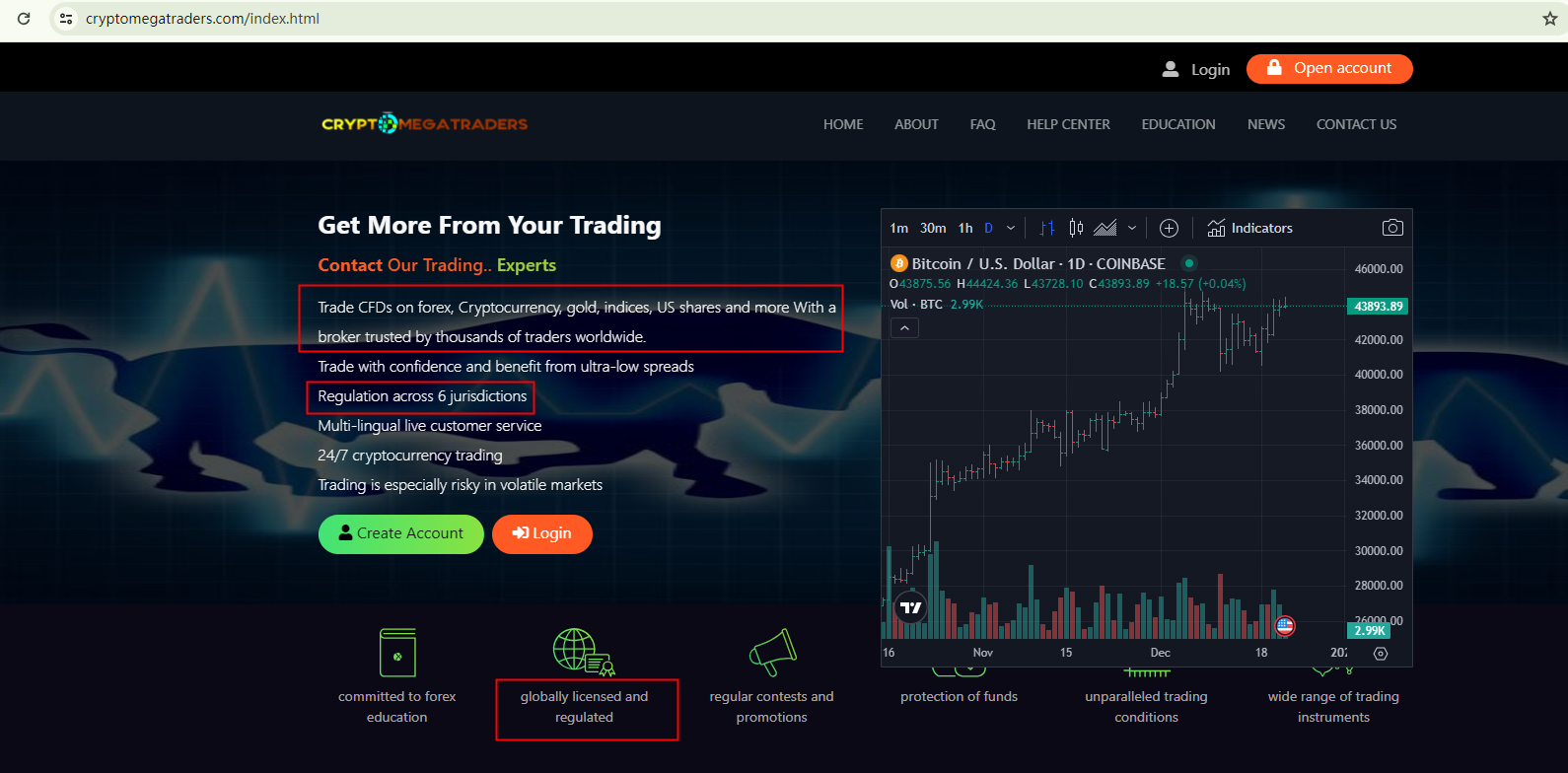This screenshot has height=773, width=1568.
Task: Click the current price label 43893.89
Action: tap(1378, 306)
